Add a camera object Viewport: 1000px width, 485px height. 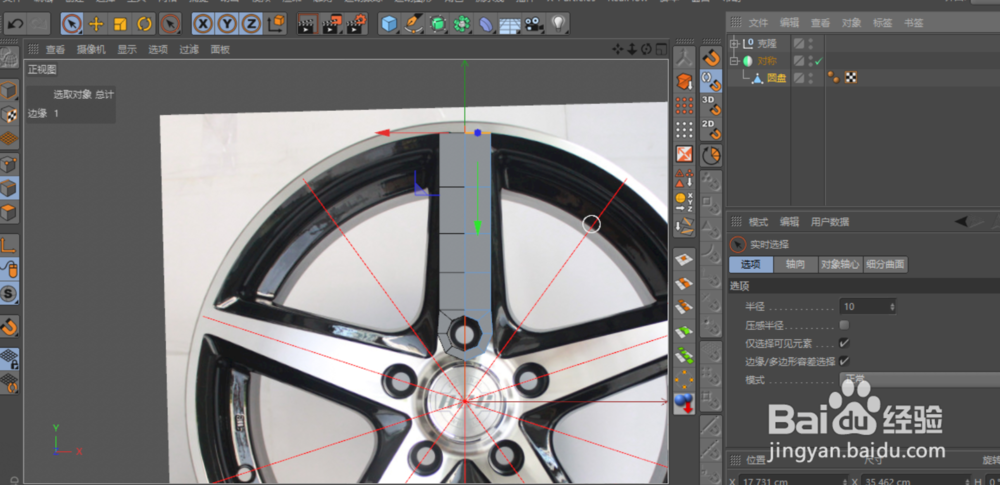[534, 24]
